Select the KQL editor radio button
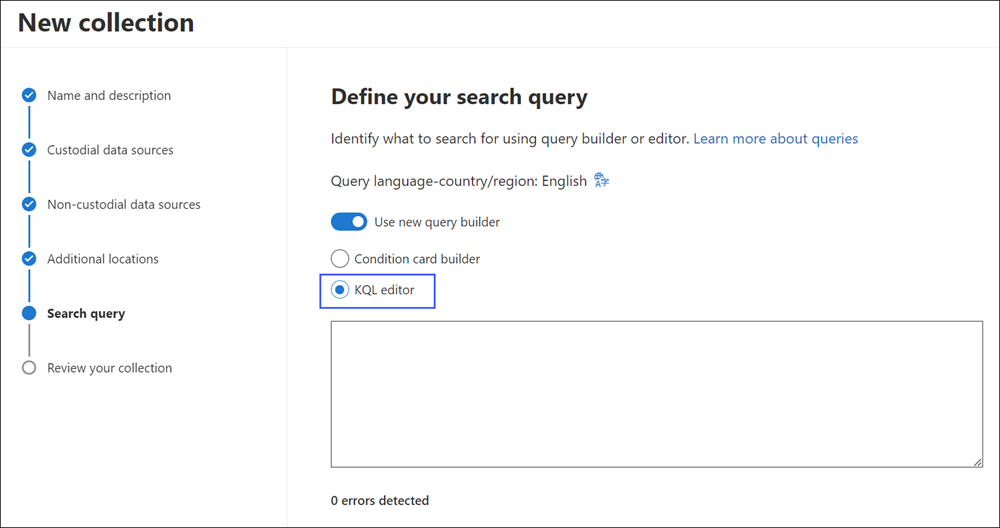 pos(340,290)
